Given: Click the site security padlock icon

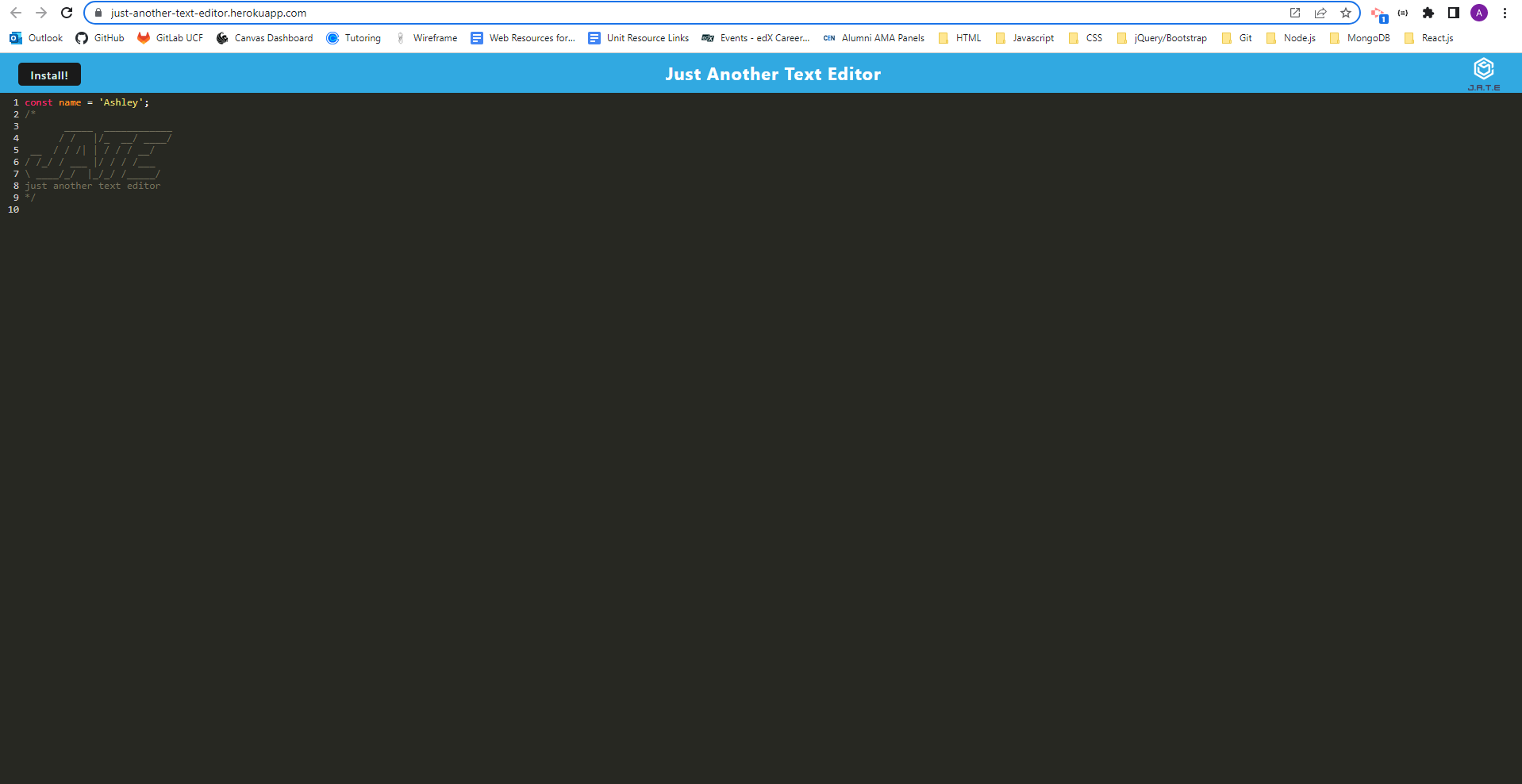Looking at the screenshot, I should point(97,13).
